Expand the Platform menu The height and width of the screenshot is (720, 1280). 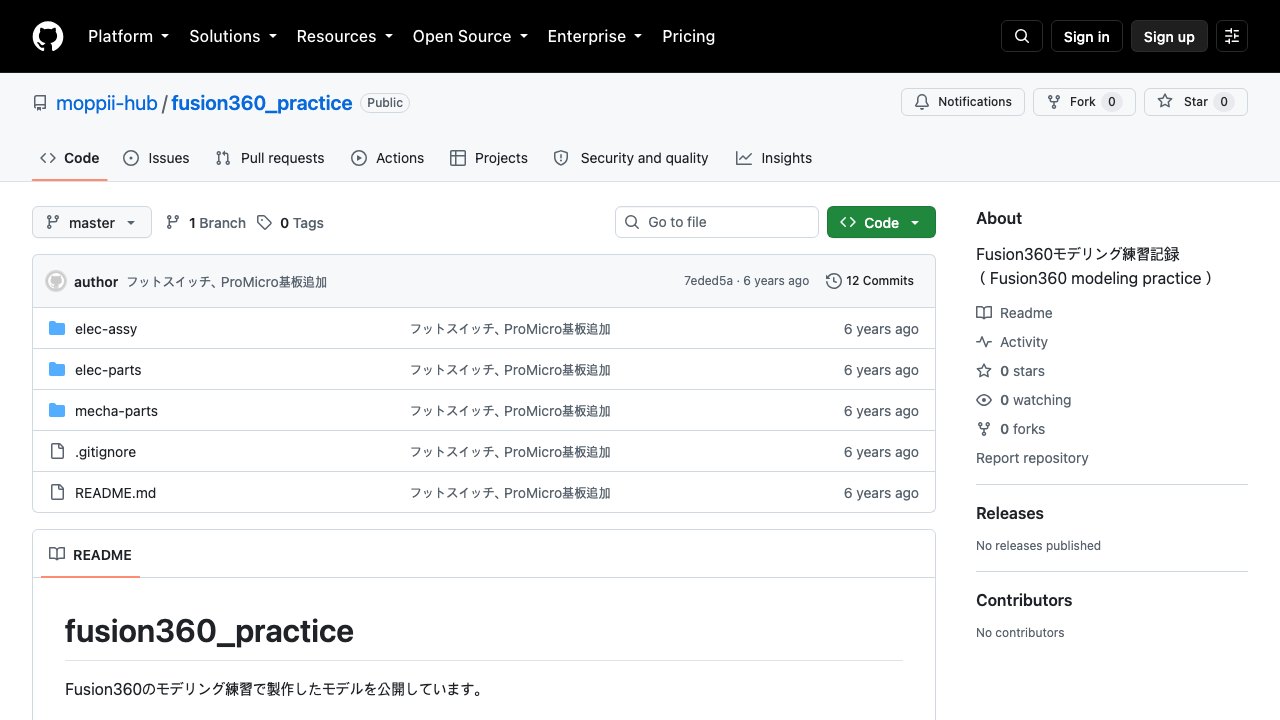128,36
